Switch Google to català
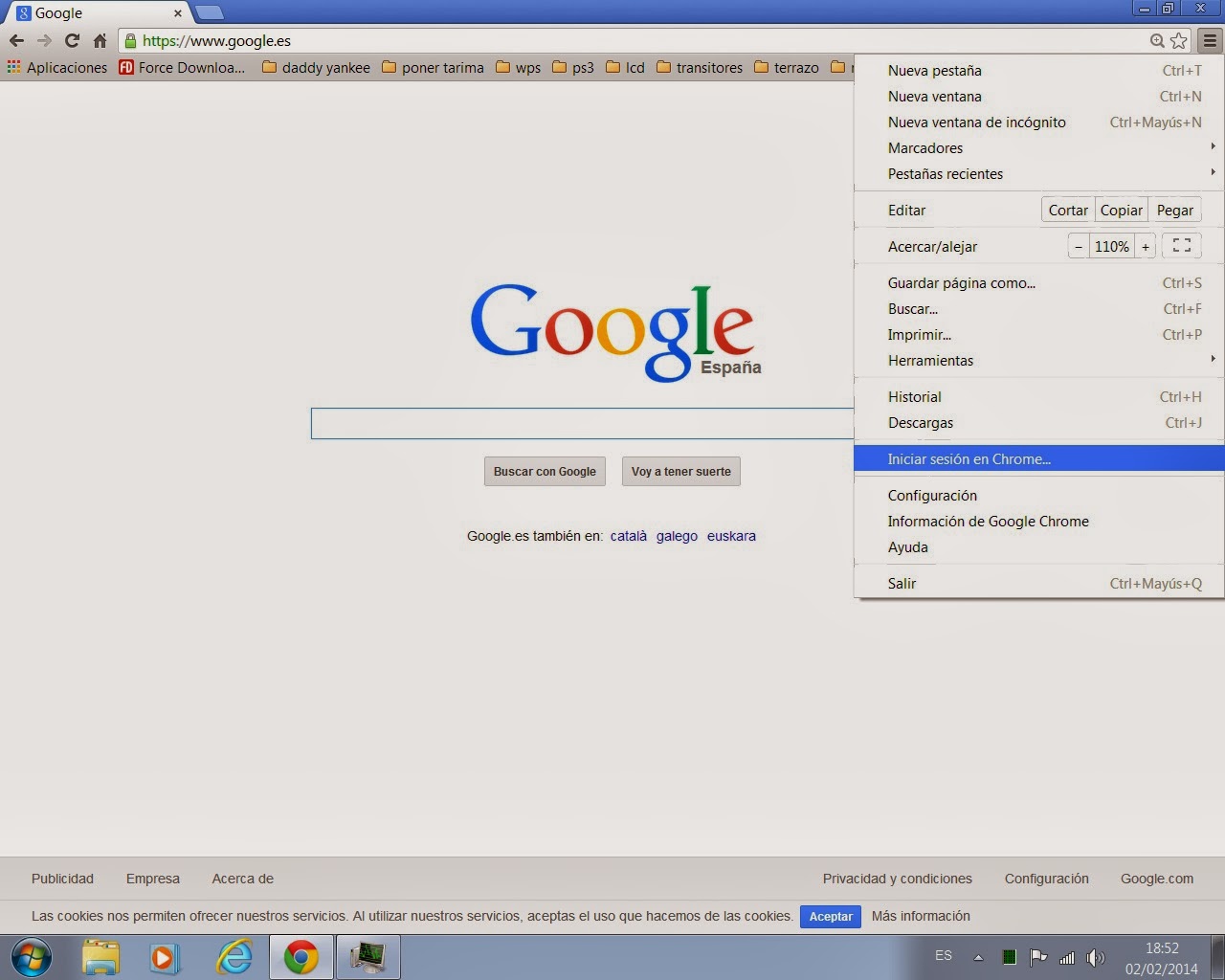Screen dimensions: 1225x980 pos(629,537)
